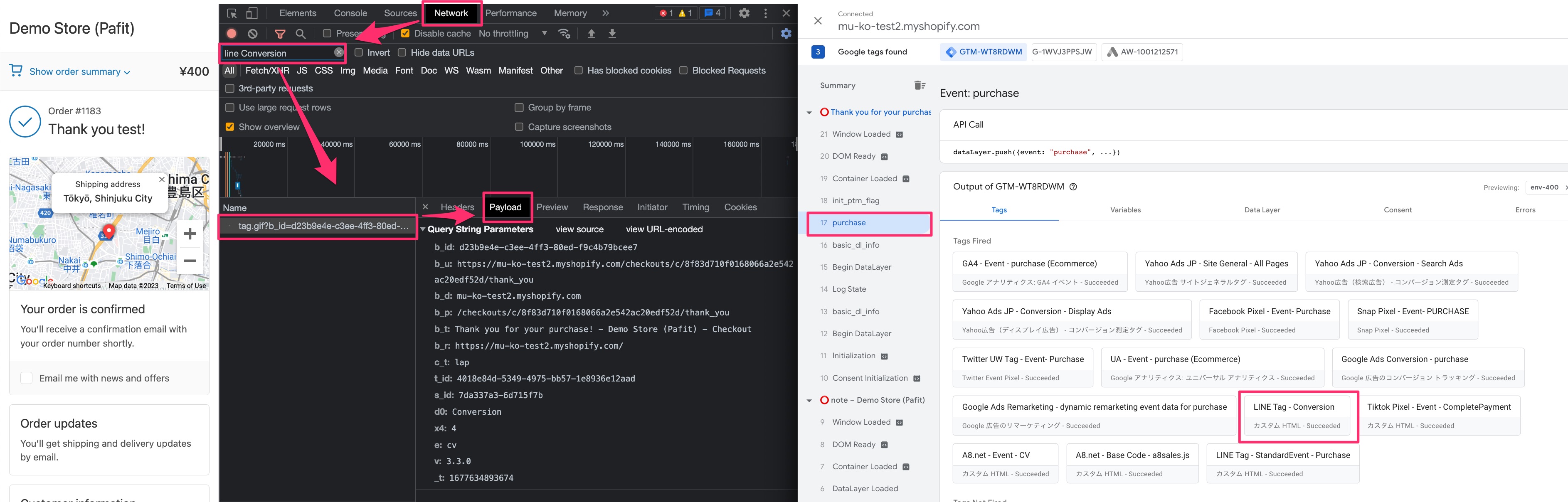Select the tag.gif request row
Image resolution: width=1568 pixels, height=502 pixels.
point(317,226)
